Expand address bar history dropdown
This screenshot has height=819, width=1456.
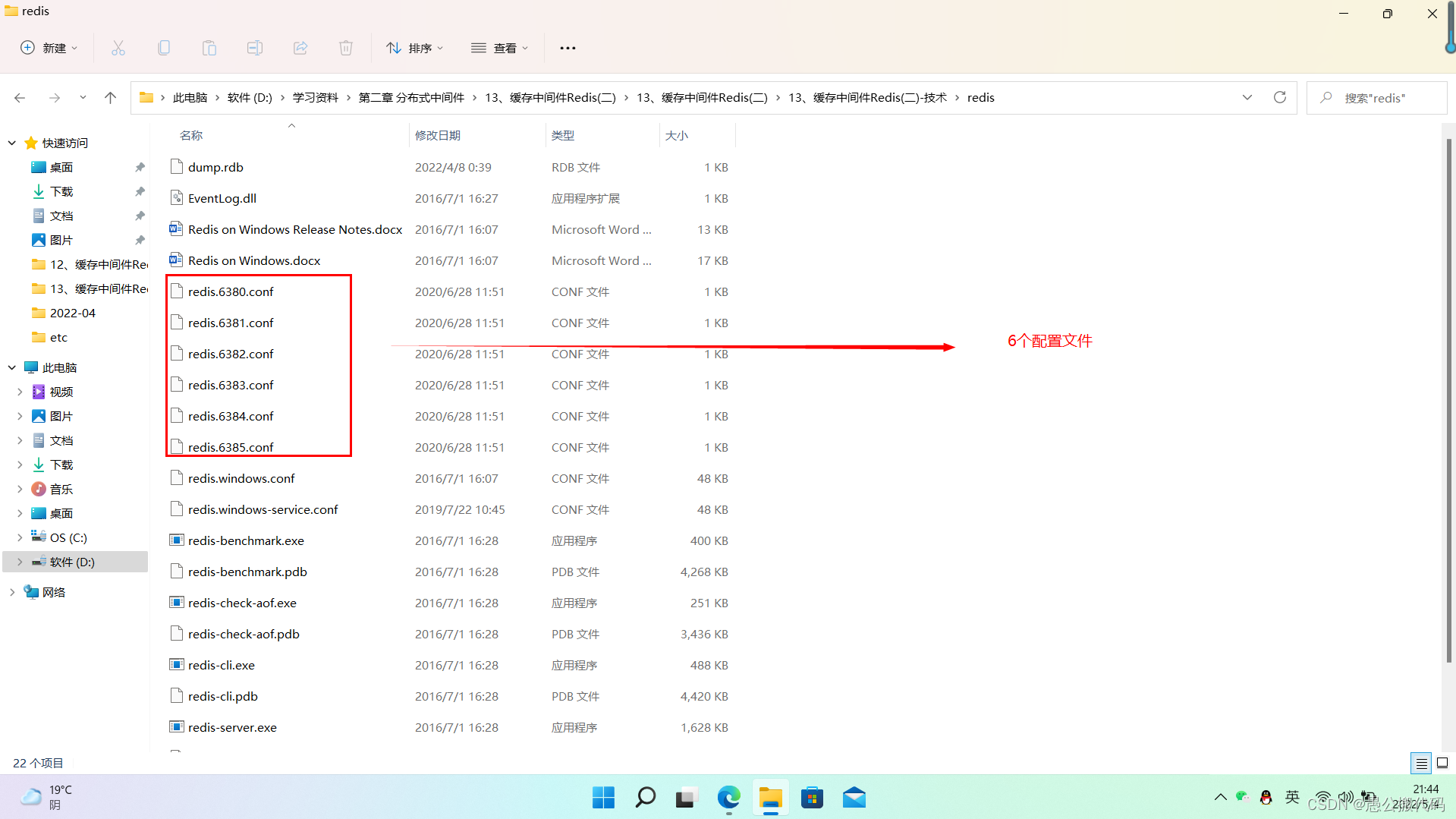(1247, 97)
